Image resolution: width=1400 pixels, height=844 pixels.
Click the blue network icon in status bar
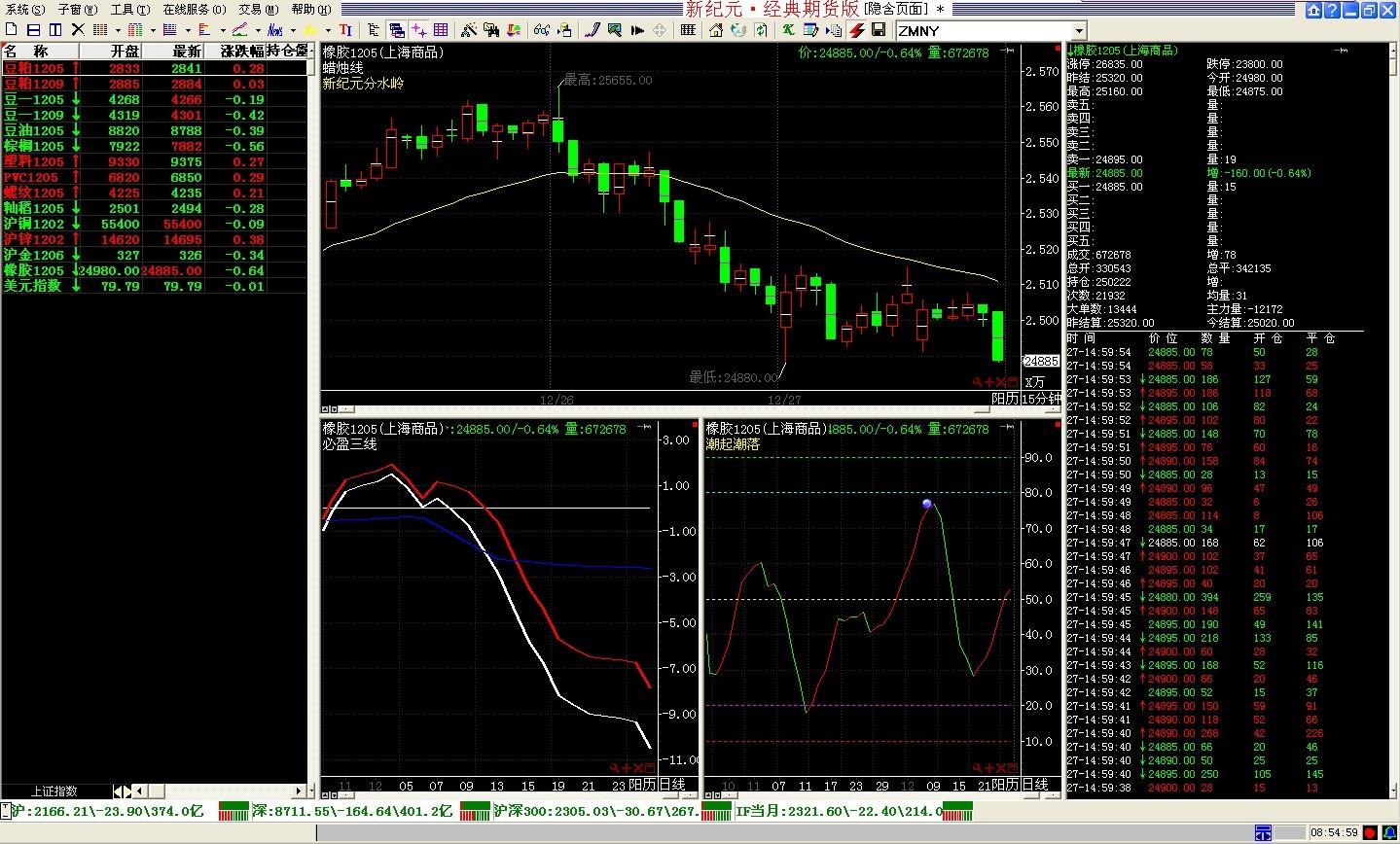[1263, 833]
